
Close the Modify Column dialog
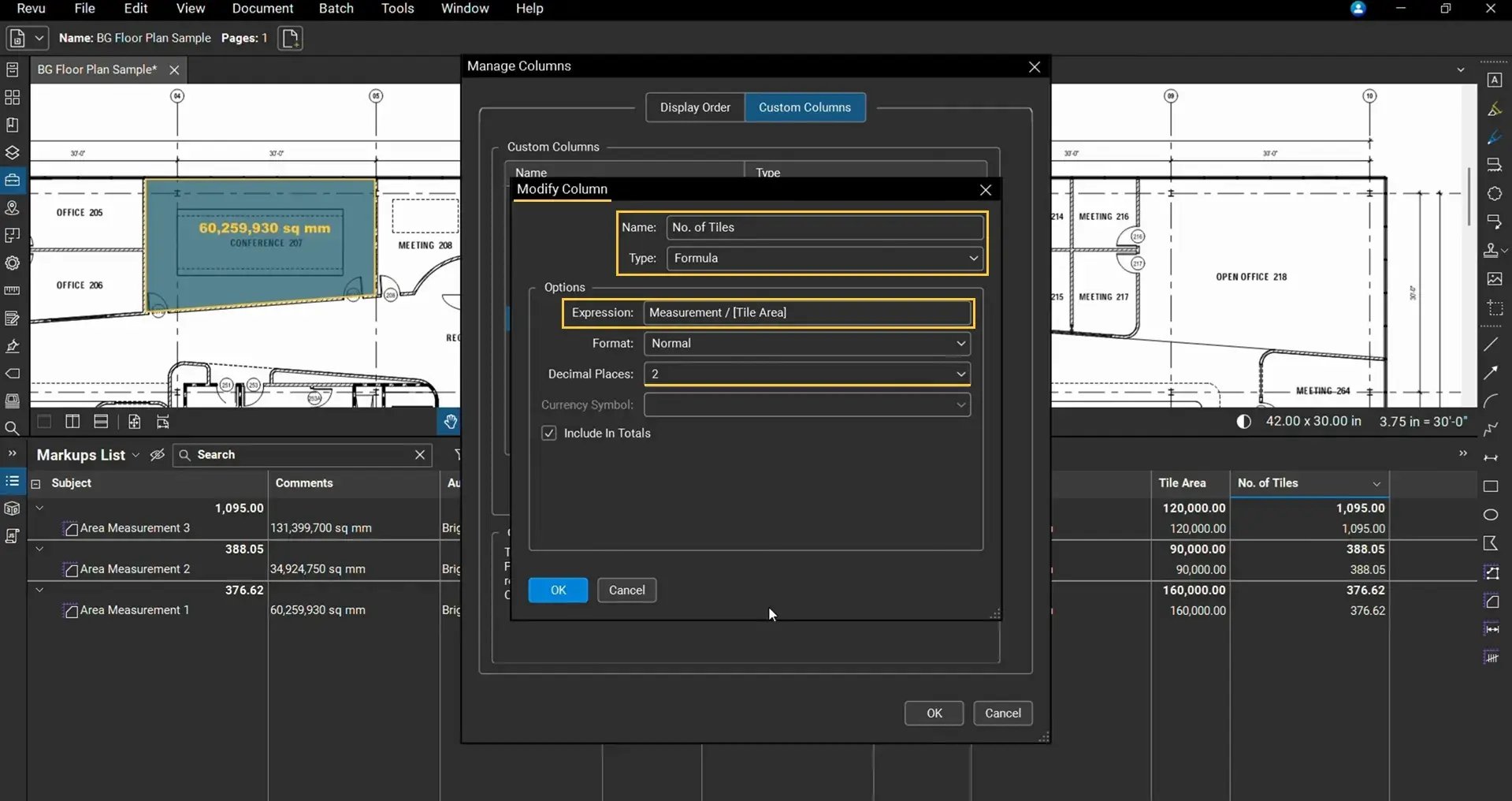pyautogui.click(x=985, y=190)
